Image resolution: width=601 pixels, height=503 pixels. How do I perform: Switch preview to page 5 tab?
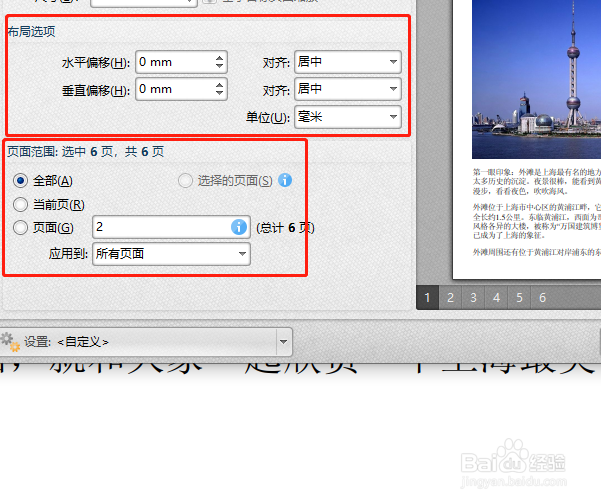(519, 298)
